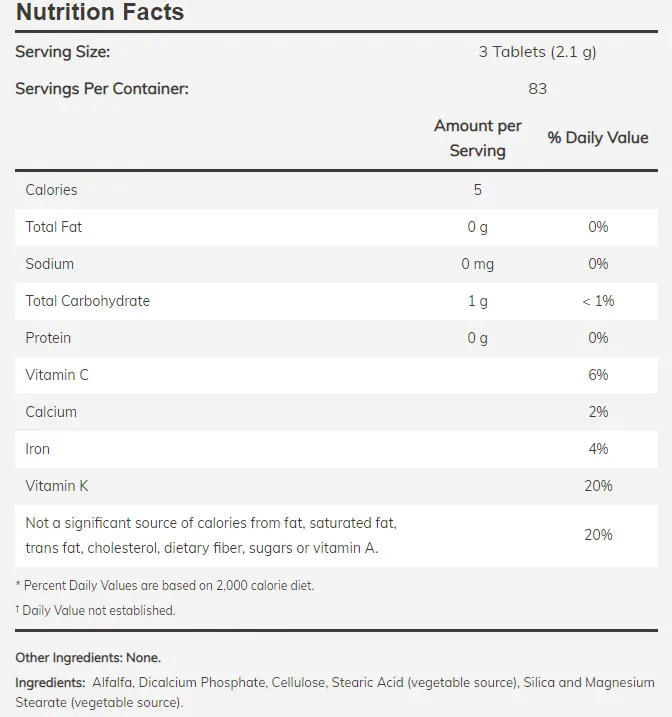Click the Amount per Serving column header
Viewport: 672px width, 717px height.
[x=478, y=138]
